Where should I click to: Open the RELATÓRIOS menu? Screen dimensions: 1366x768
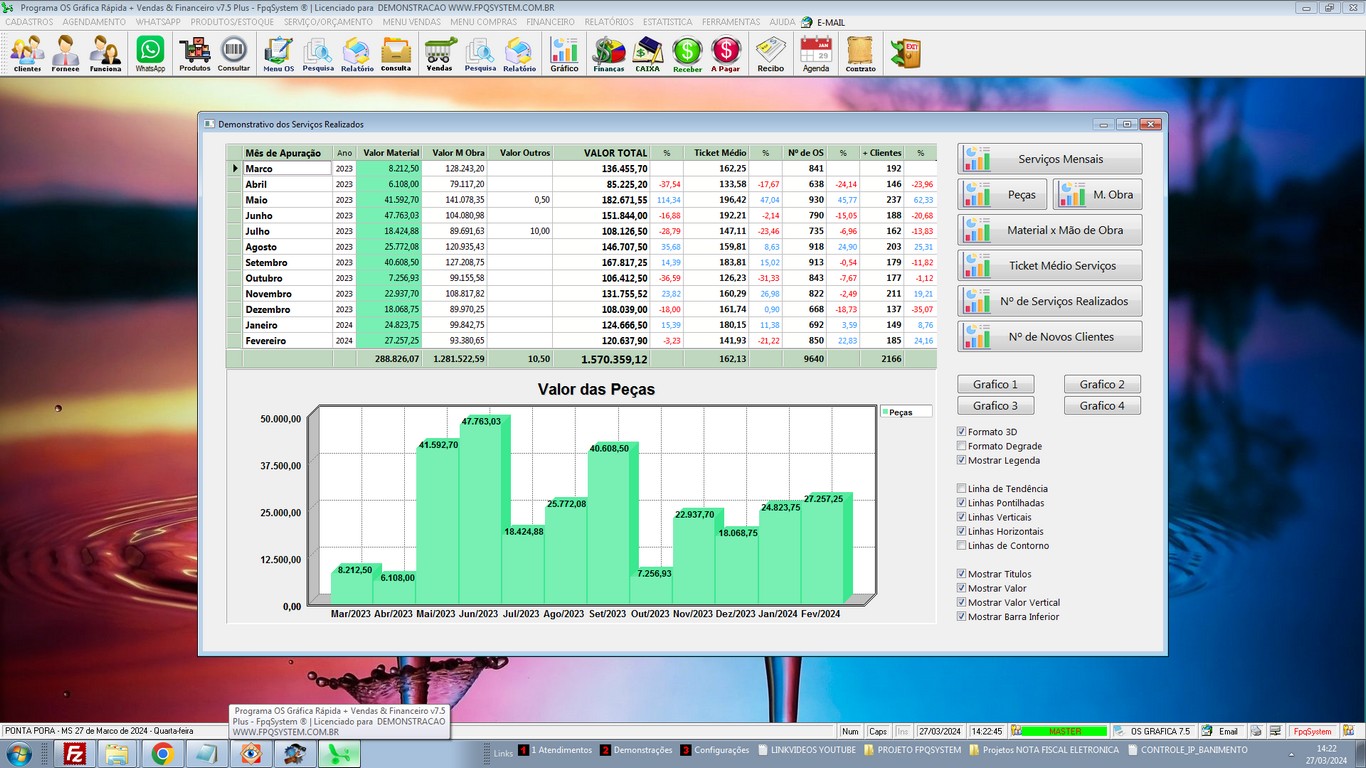coord(609,22)
